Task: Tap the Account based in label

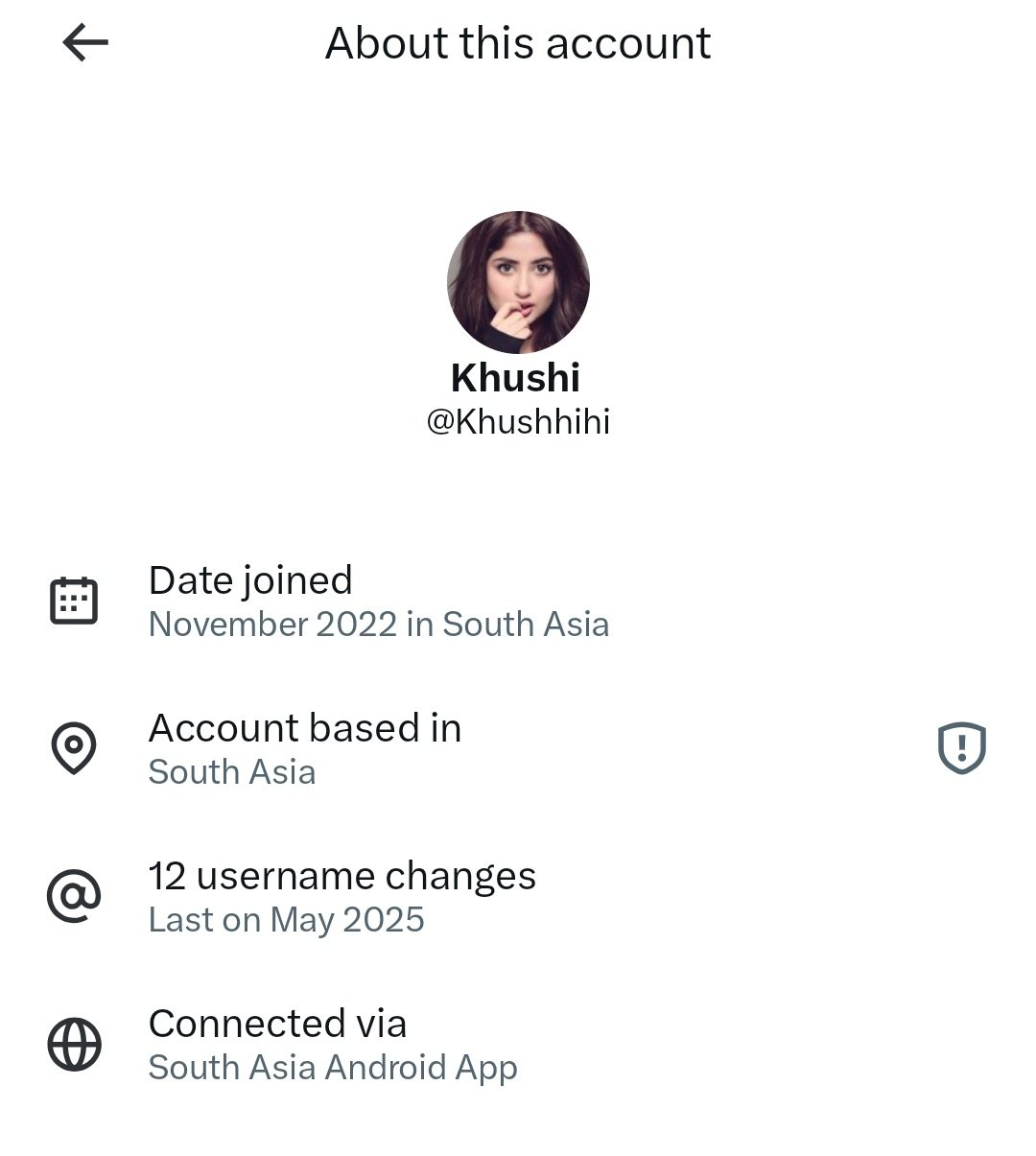Action: pyautogui.click(x=305, y=728)
